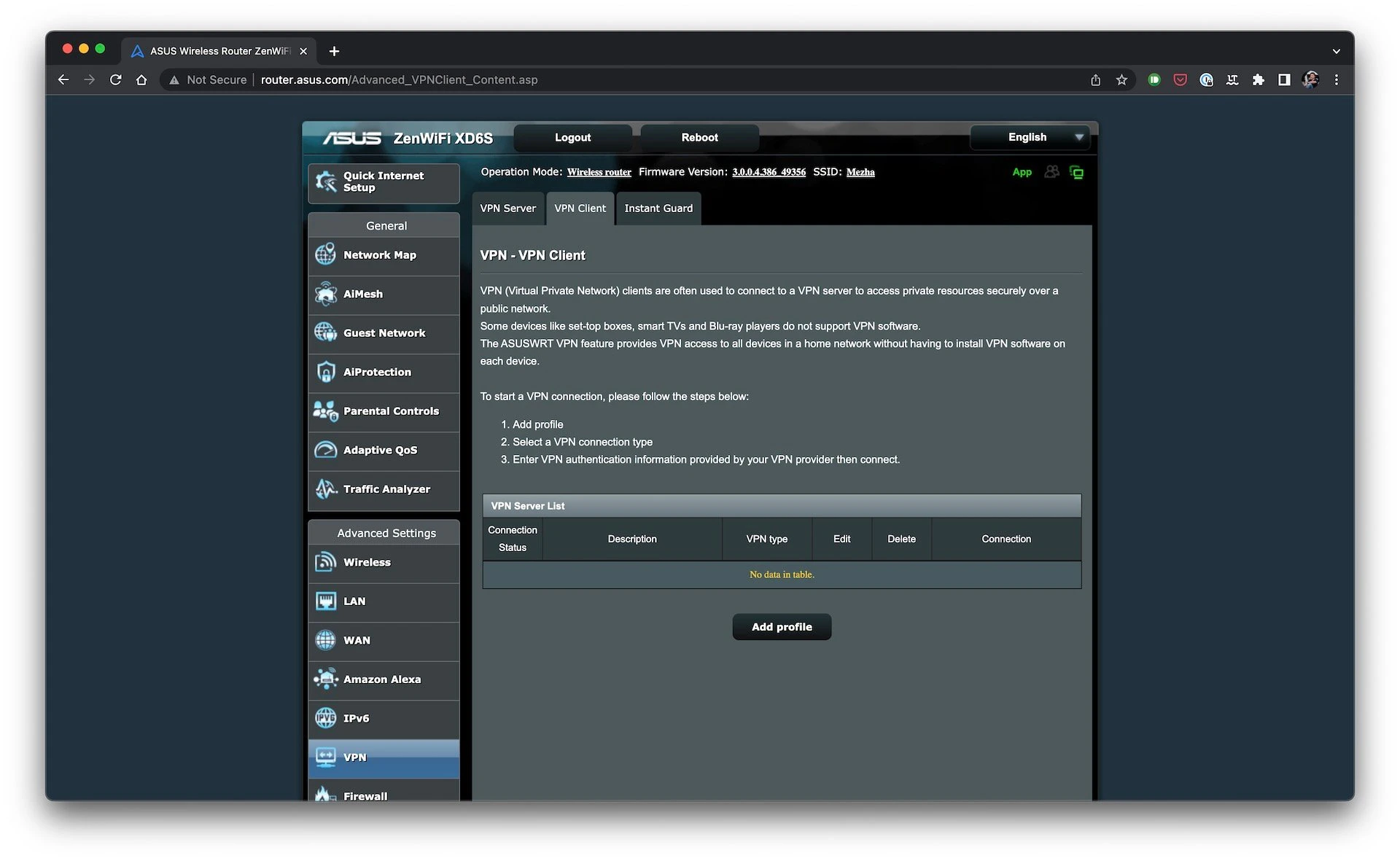Click the AiMesh sidebar icon

(325, 294)
